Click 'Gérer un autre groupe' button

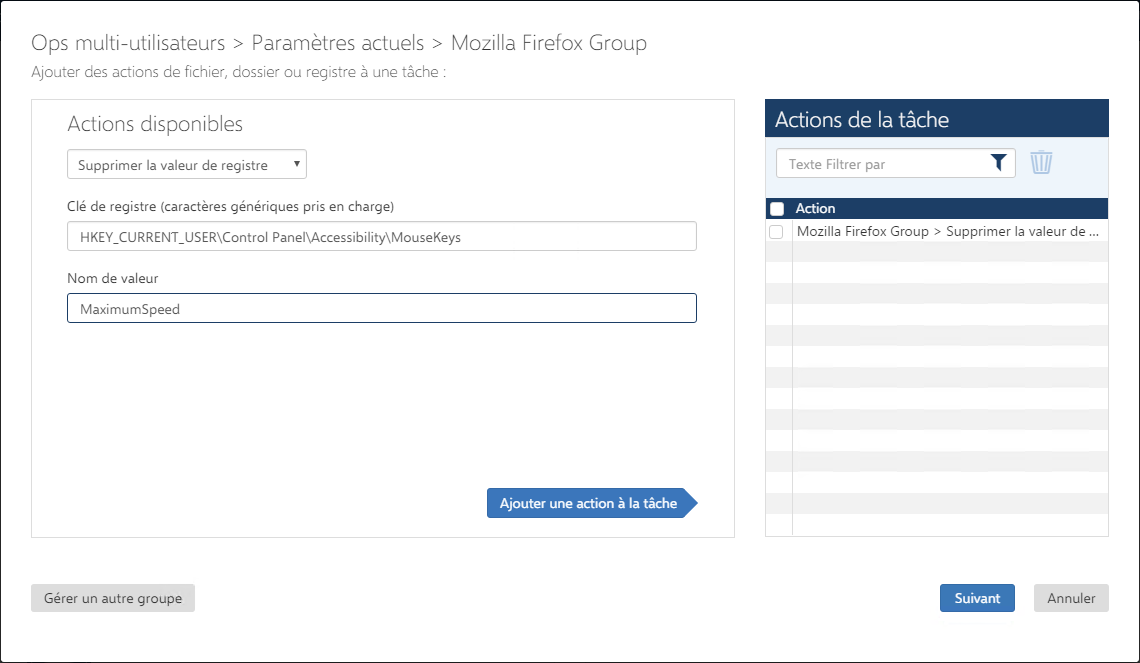pyautogui.click(x=113, y=598)
